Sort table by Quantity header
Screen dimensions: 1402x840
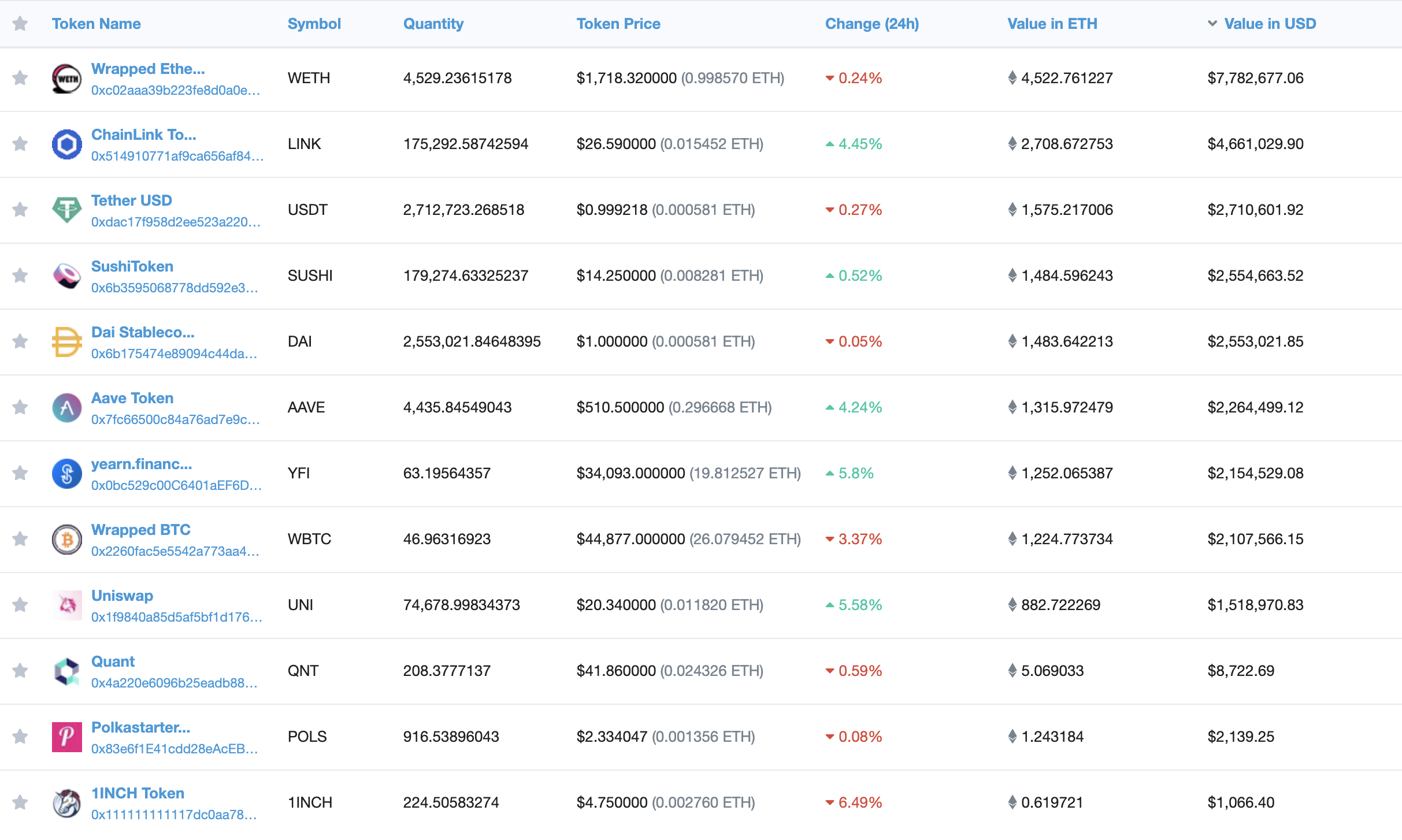(x=433, y=24)
